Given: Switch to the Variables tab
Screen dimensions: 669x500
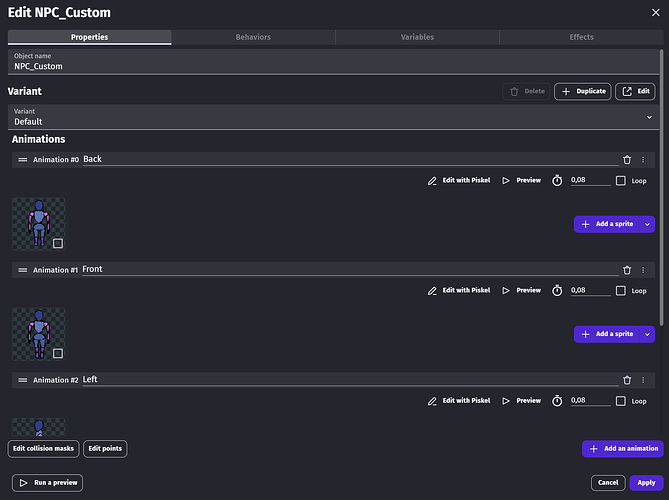Looking at the screenshot, I should coord(417,37).
